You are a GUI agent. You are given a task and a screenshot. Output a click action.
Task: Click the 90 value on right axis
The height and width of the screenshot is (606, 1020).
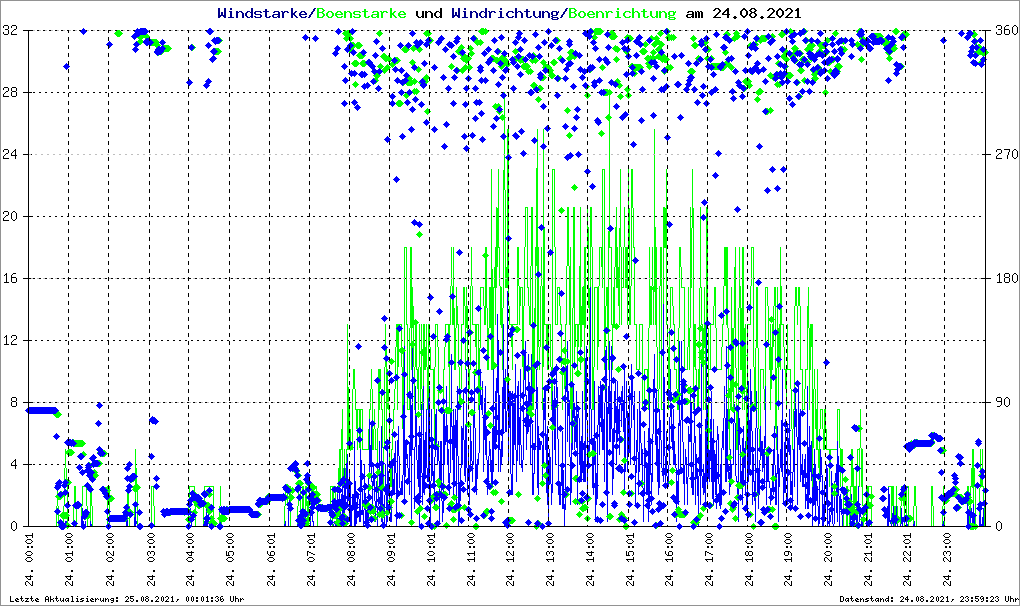pyautogui.click(x=1001, y=402)
